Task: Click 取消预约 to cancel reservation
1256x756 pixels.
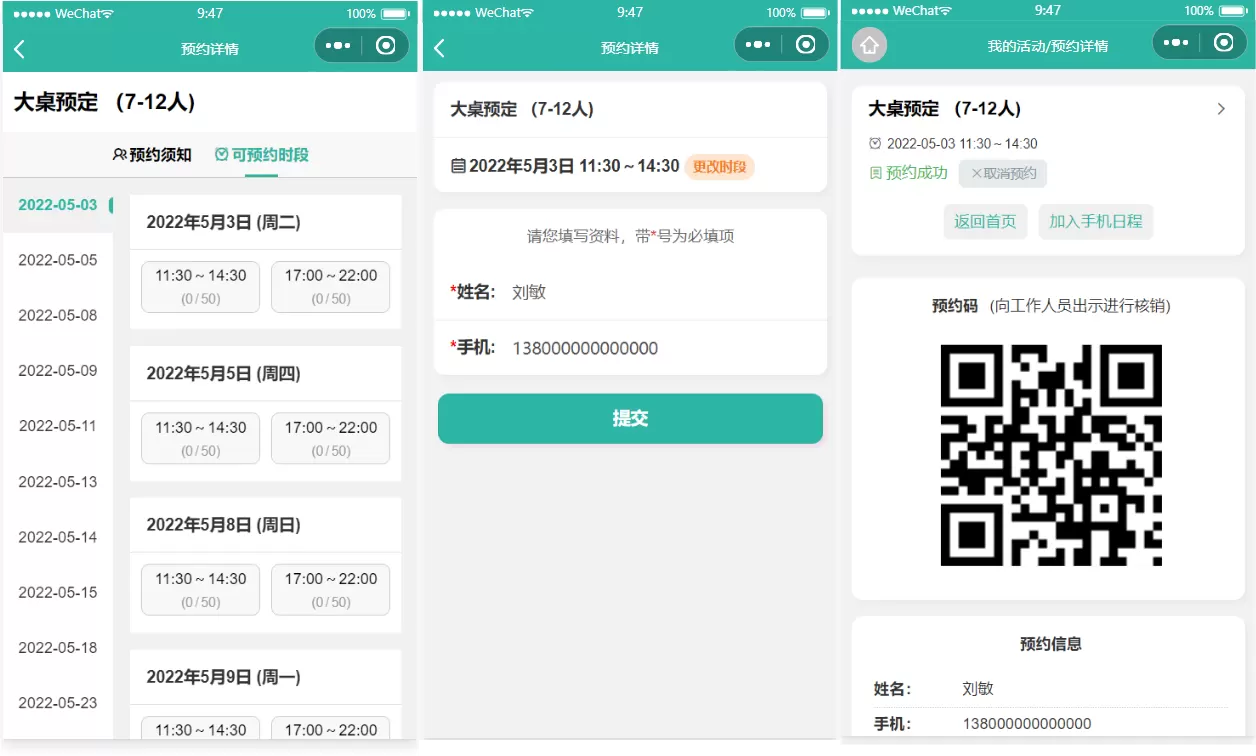Action: click(1003, 173)
